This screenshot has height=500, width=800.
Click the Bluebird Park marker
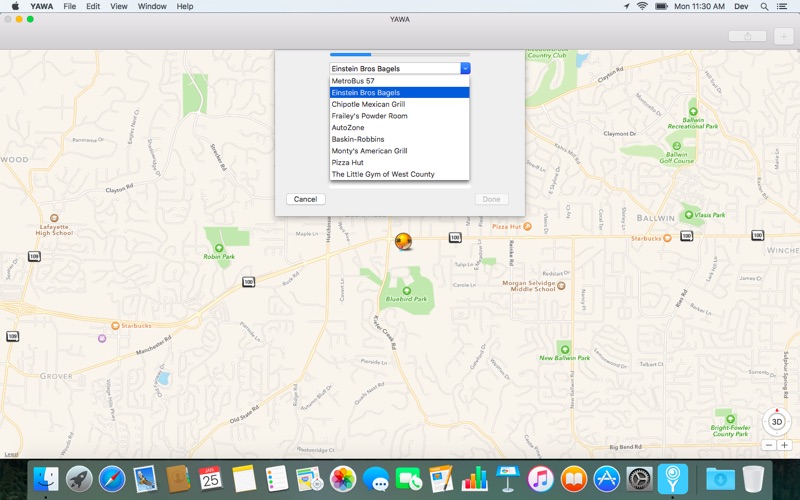click(407, 291)
